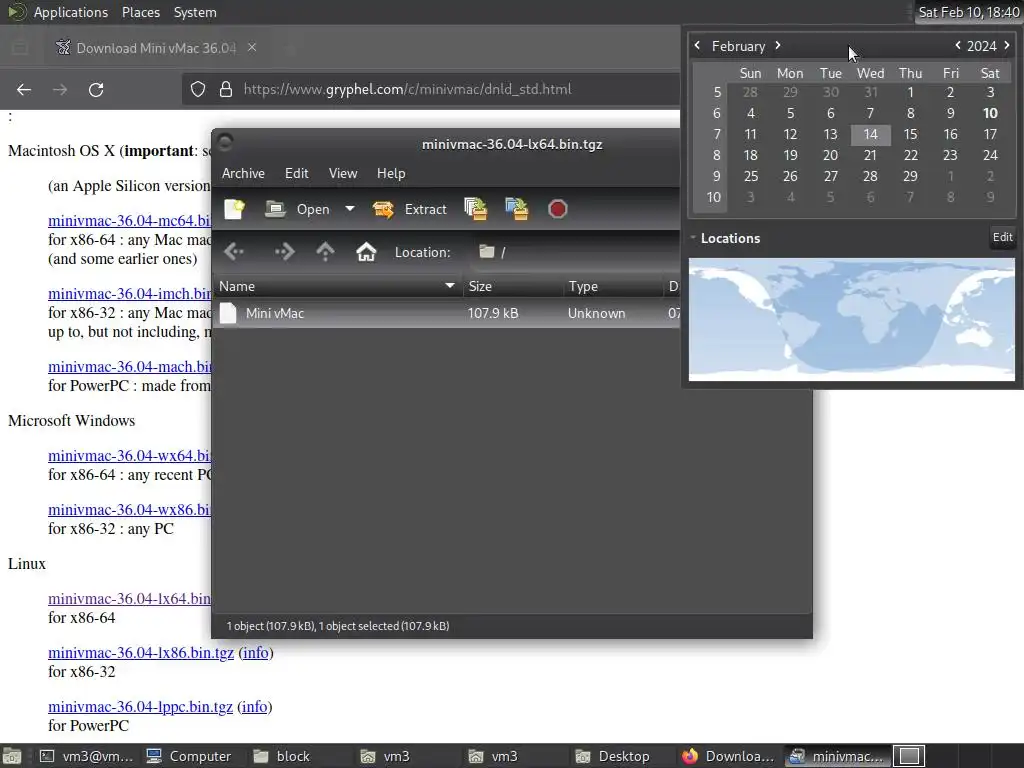
Task: Click the add folder icon
Action: point(517,209)
